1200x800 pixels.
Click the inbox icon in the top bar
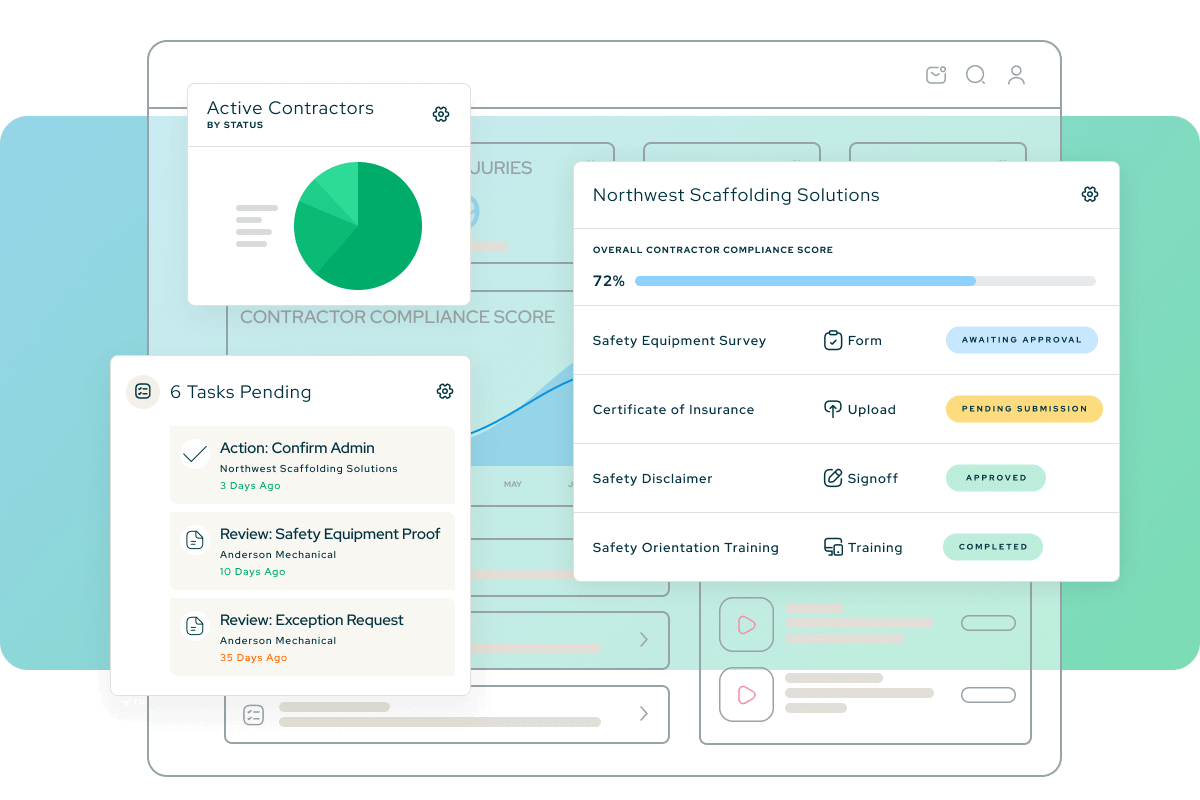[x=935, y=74]
